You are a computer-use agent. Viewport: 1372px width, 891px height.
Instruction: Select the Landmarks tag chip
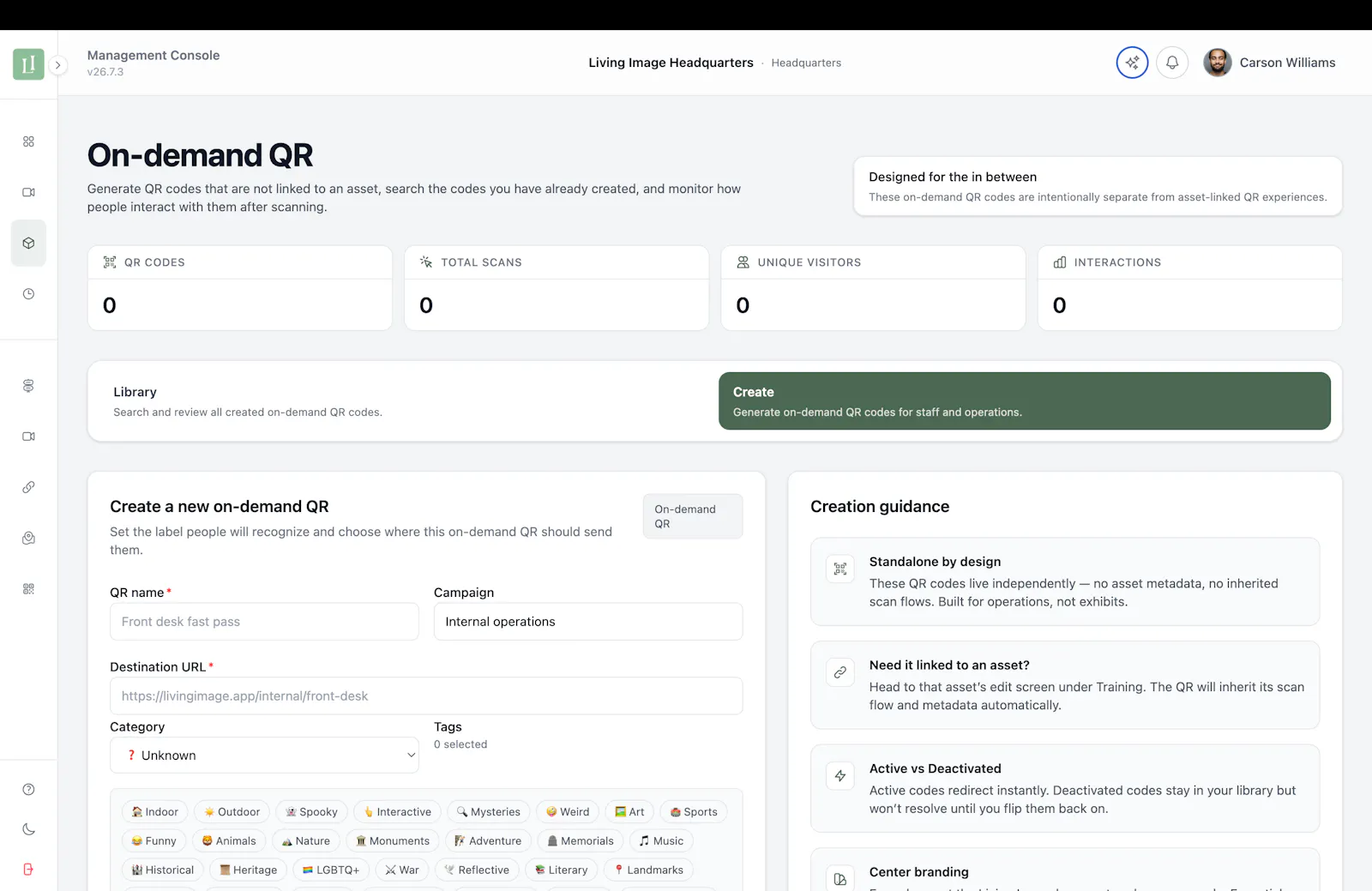(x=648, y=870)
